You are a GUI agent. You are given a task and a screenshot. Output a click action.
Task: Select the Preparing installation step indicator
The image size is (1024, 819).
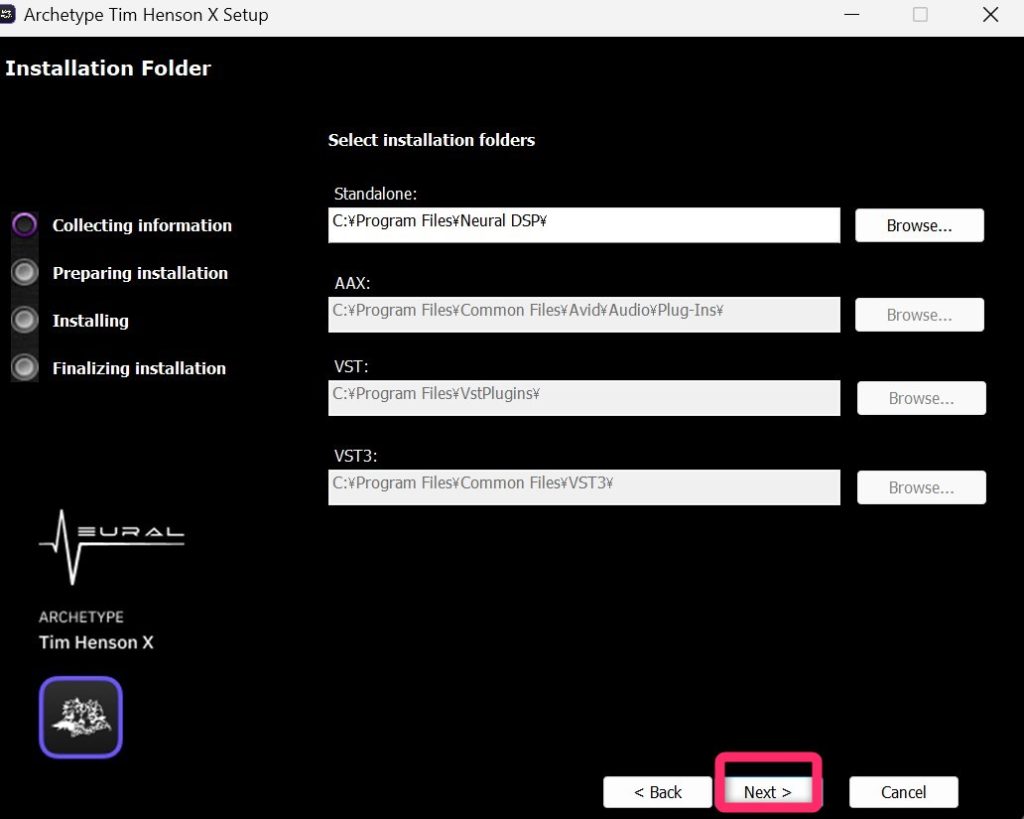pos(25,273)
